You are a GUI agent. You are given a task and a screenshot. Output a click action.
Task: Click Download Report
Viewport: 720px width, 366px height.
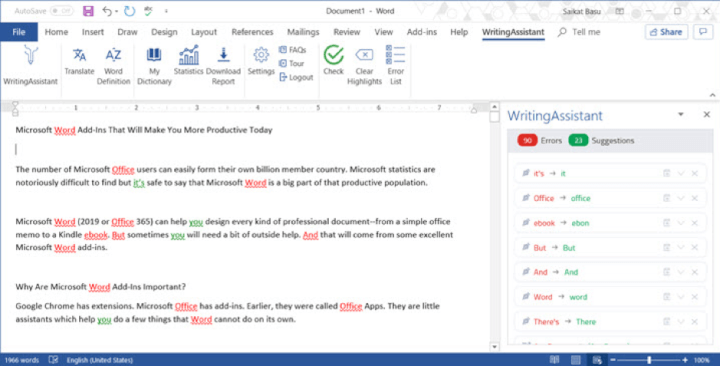[223, 67]
